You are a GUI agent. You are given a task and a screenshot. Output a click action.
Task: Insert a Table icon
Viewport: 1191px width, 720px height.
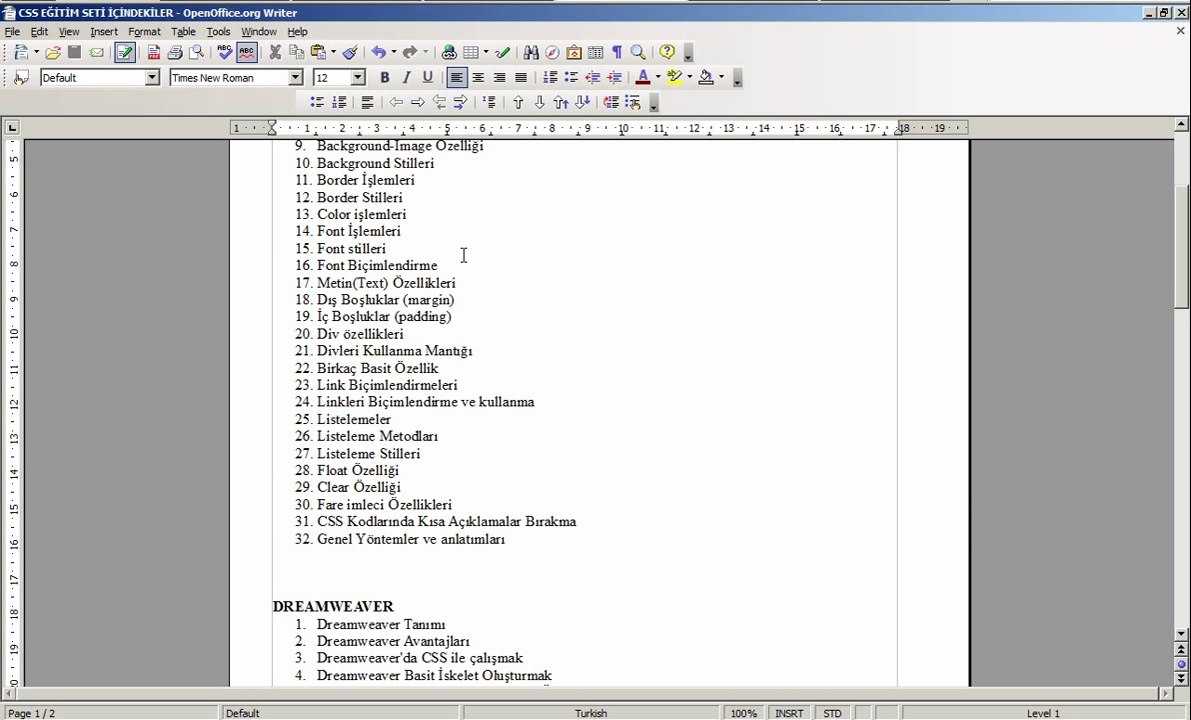[x=470, y=52]
